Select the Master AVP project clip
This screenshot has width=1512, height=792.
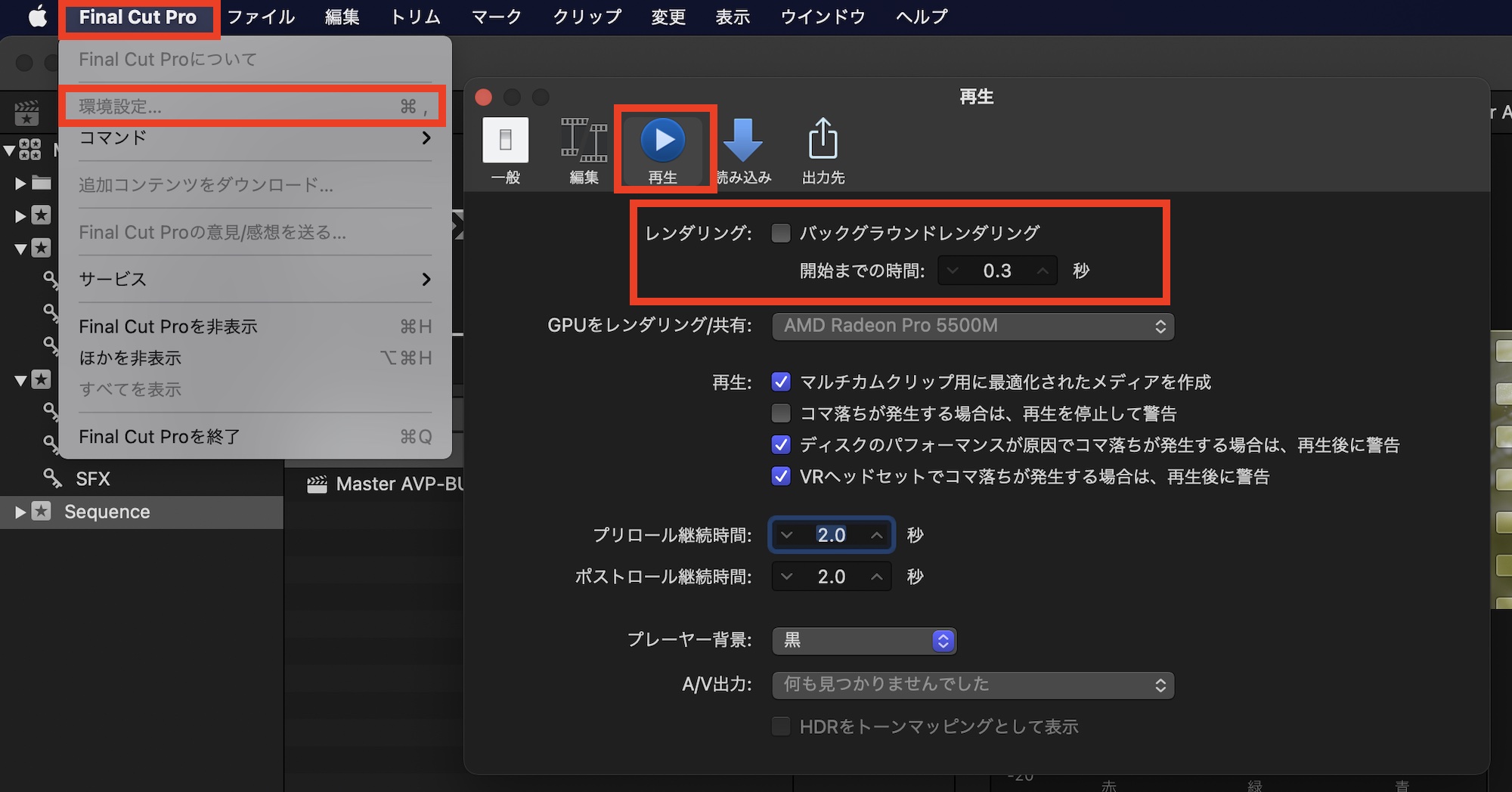point(399,484)
